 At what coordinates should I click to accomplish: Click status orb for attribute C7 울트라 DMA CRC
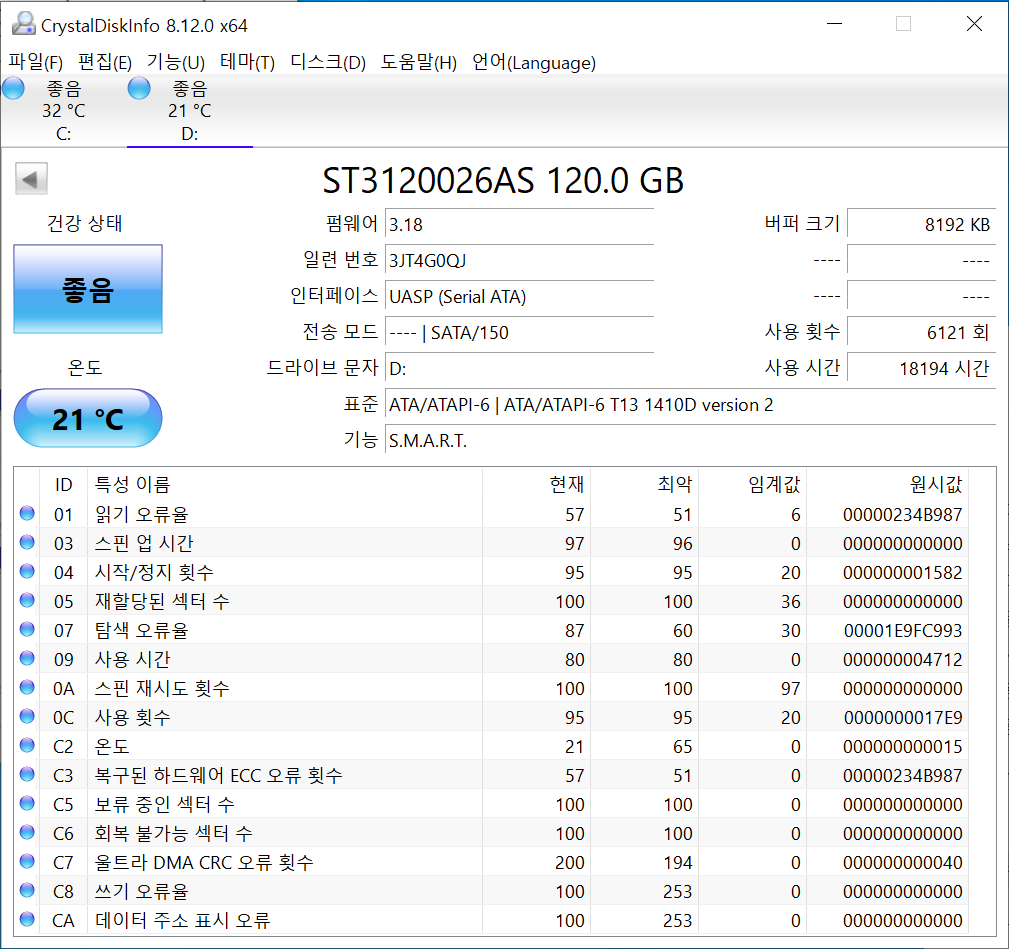click(x=27, y=861)
